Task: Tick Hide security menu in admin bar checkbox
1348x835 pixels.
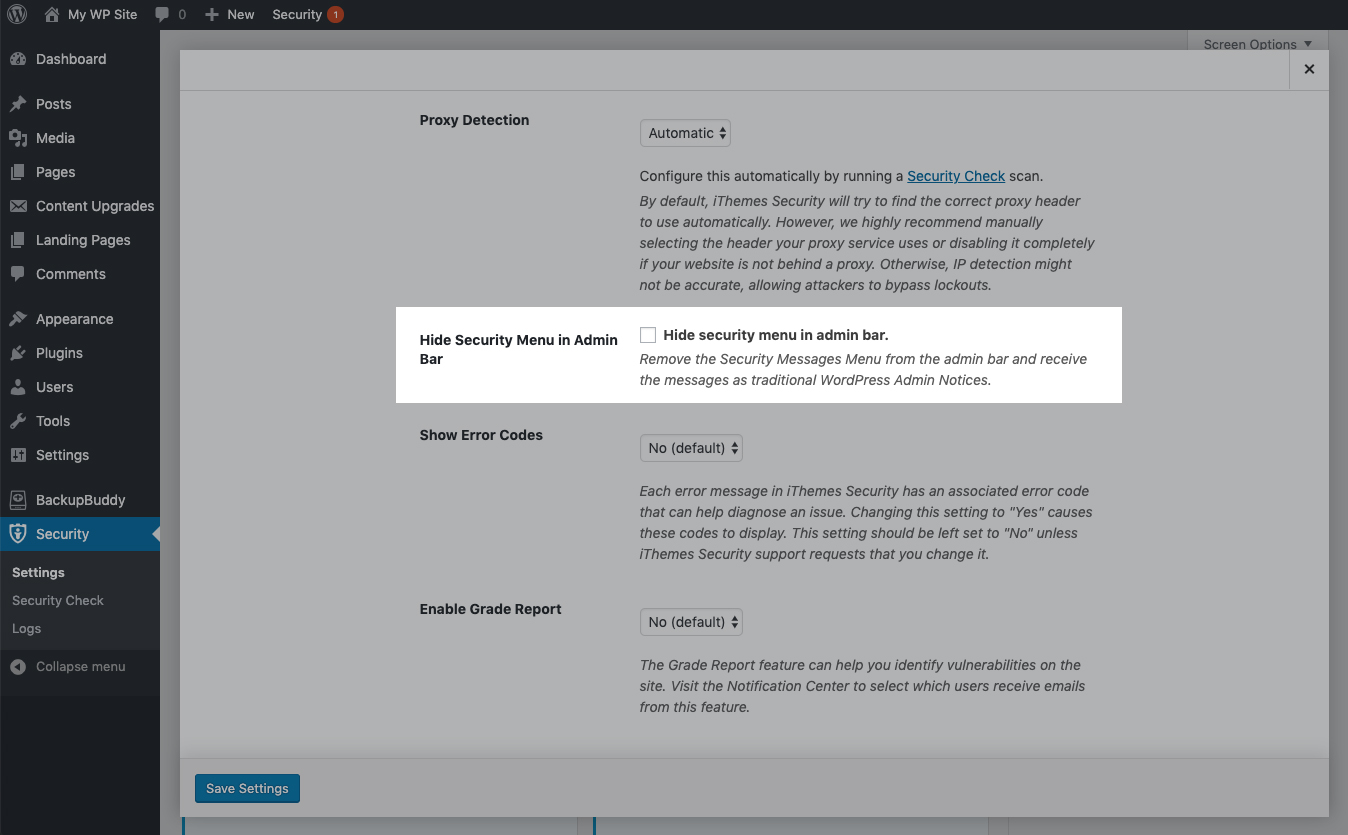Action: click(648, 335)
